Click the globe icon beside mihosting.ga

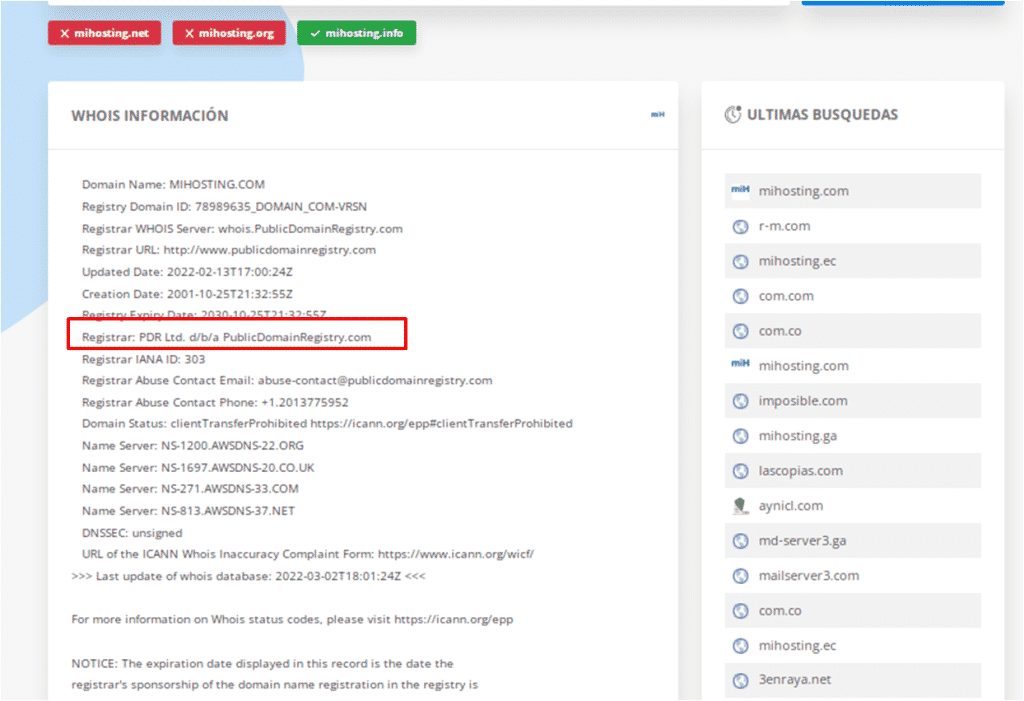click(x=740, y=436)
